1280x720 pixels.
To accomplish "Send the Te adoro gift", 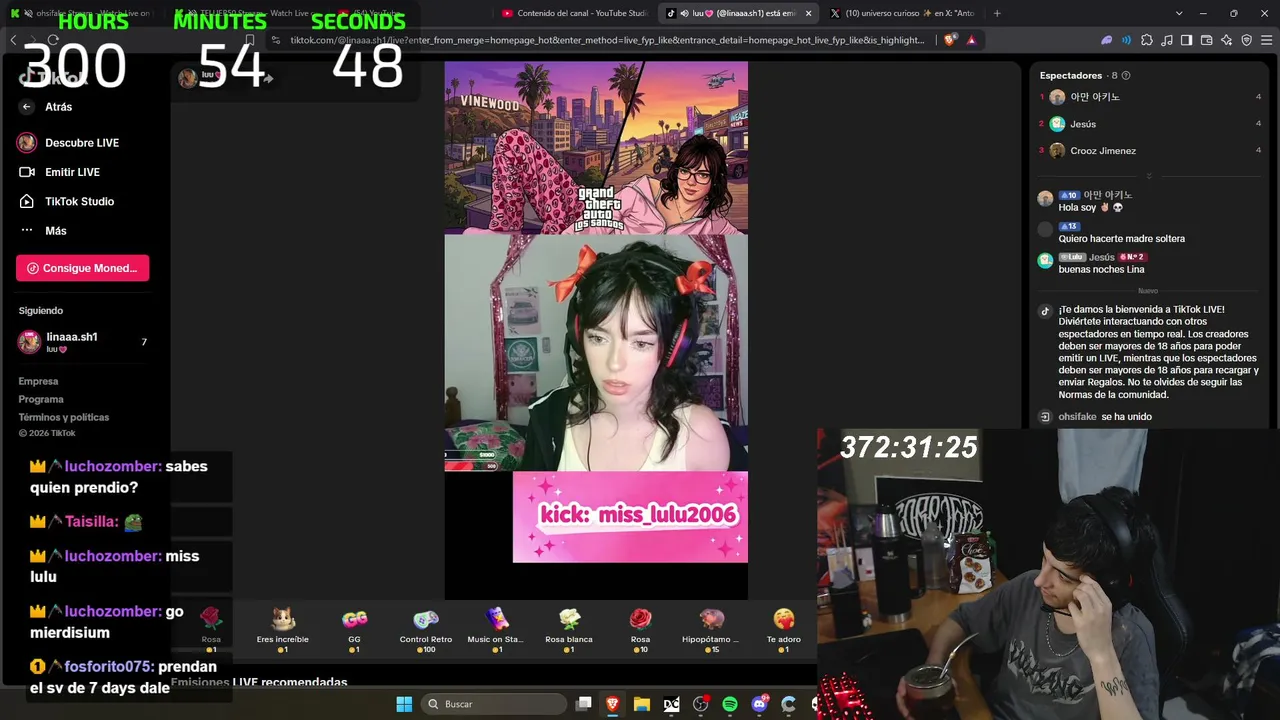I will (783, 630).
